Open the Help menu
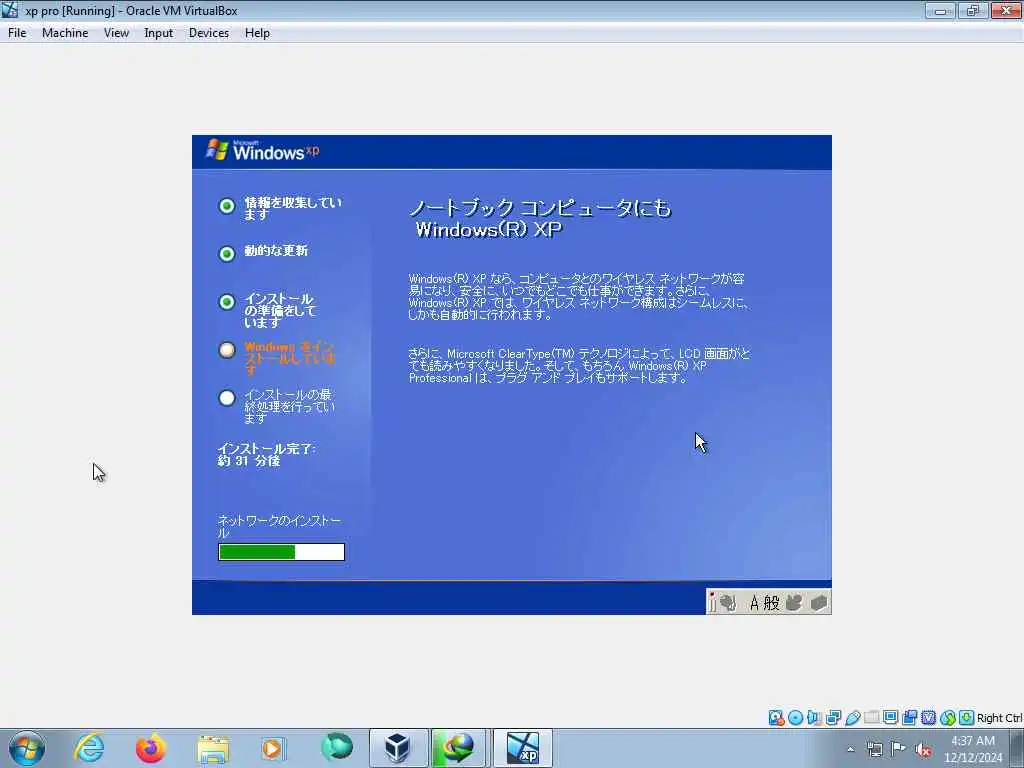1024x768 pixels. pyautogui.click(x=257, y=33)
